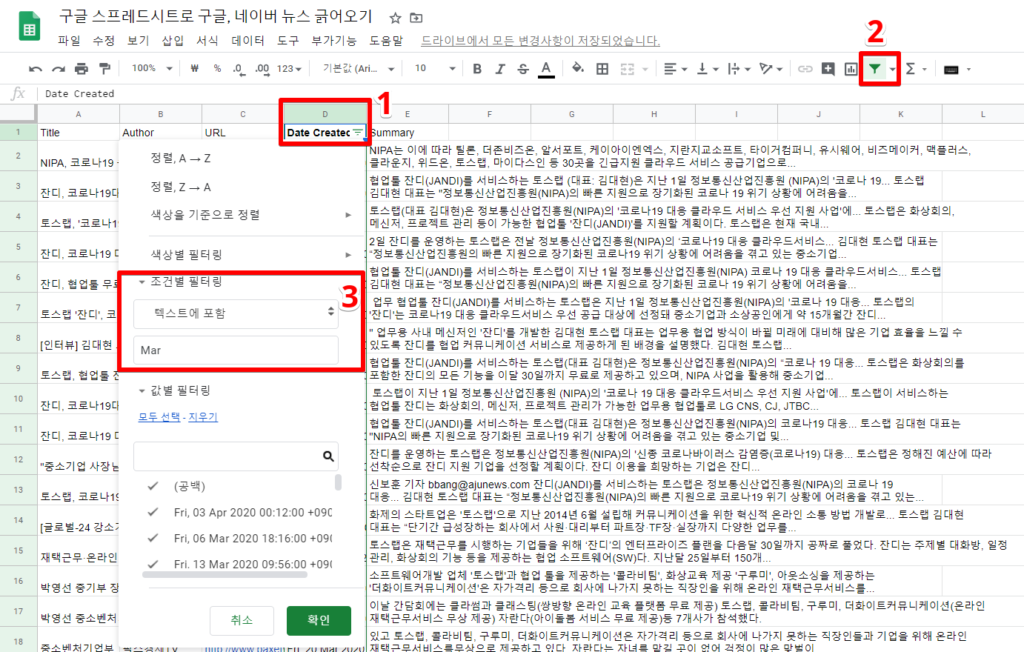
Task: Toggle the filter funnel button
Action: tap(874, 69)
